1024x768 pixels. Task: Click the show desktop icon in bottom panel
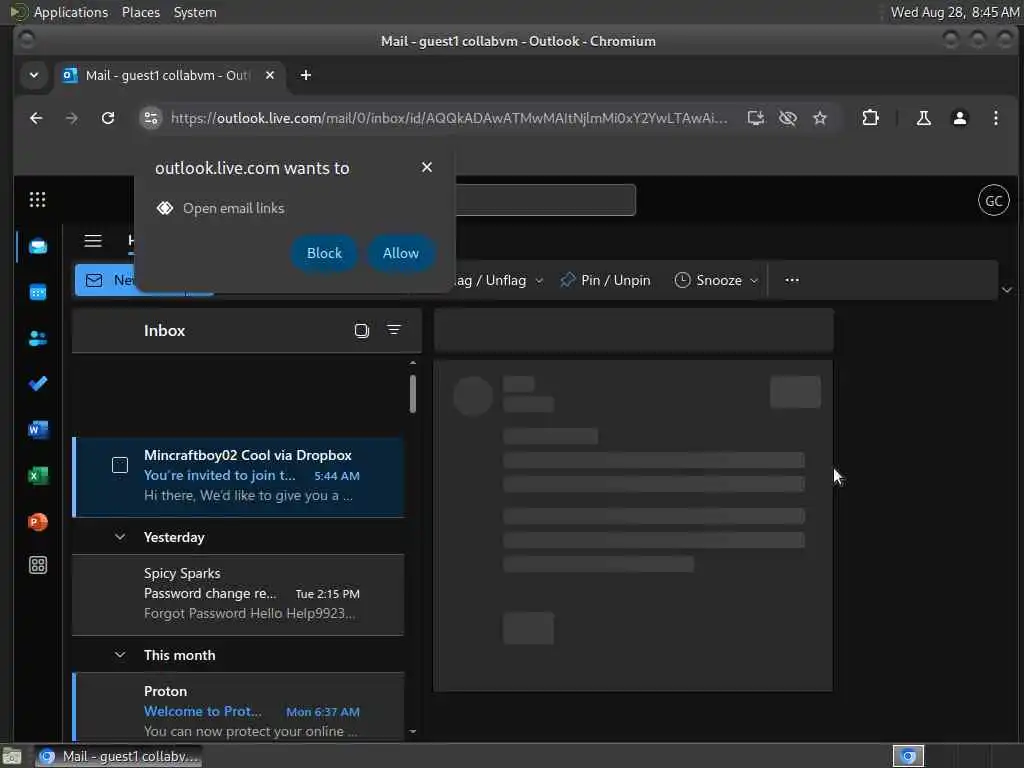tap(11, 756)
